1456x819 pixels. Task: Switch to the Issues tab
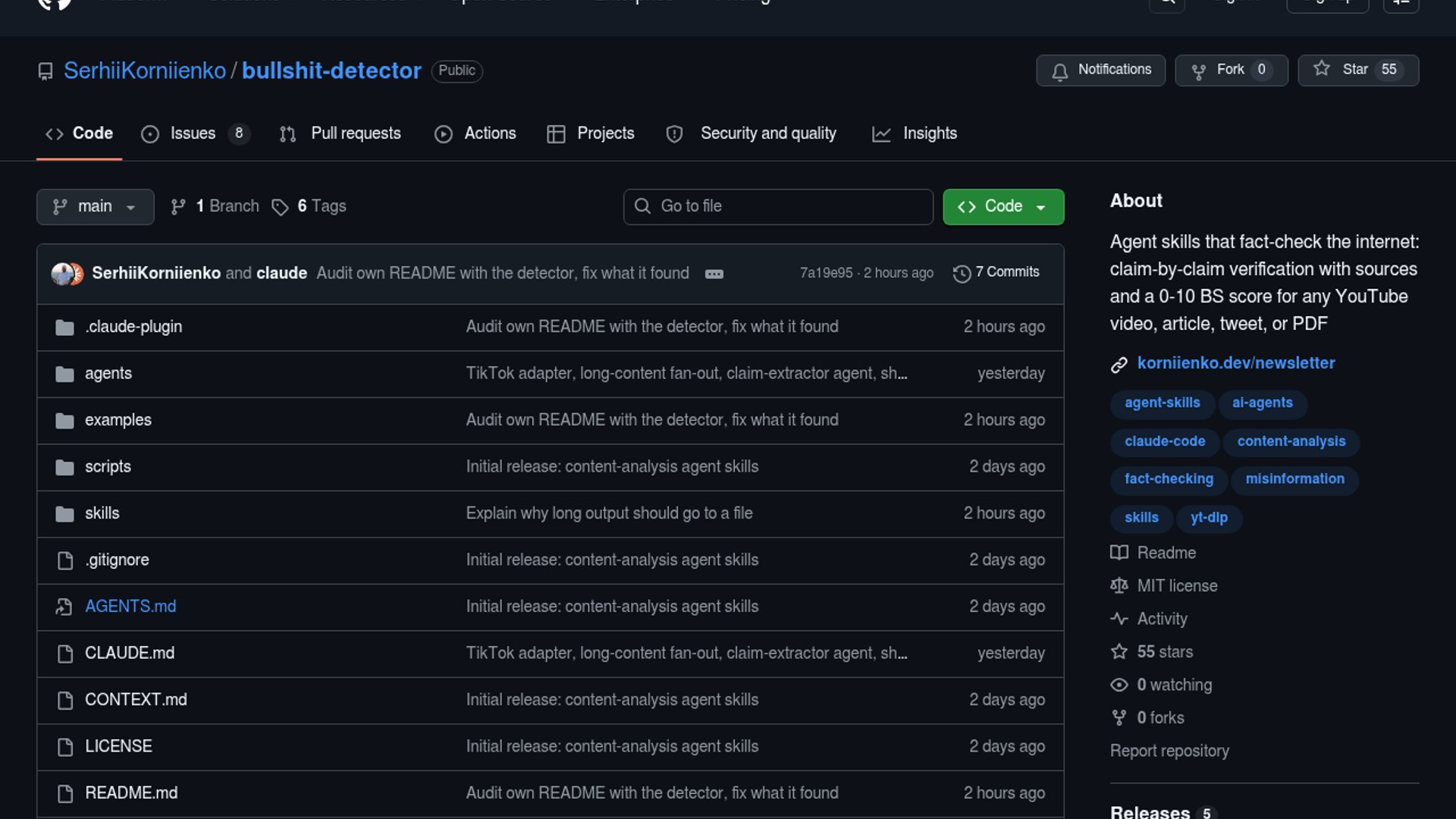click(x=194, y=133)
